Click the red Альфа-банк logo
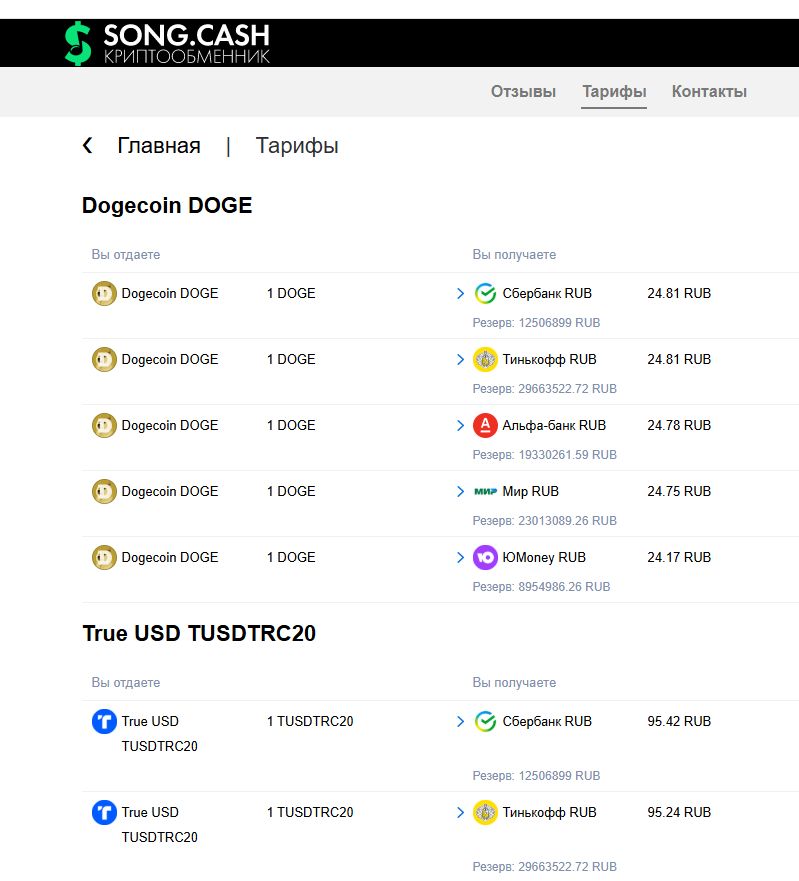Screen dimensions: 799x881 pyautogui.click(x=485, y=425)
